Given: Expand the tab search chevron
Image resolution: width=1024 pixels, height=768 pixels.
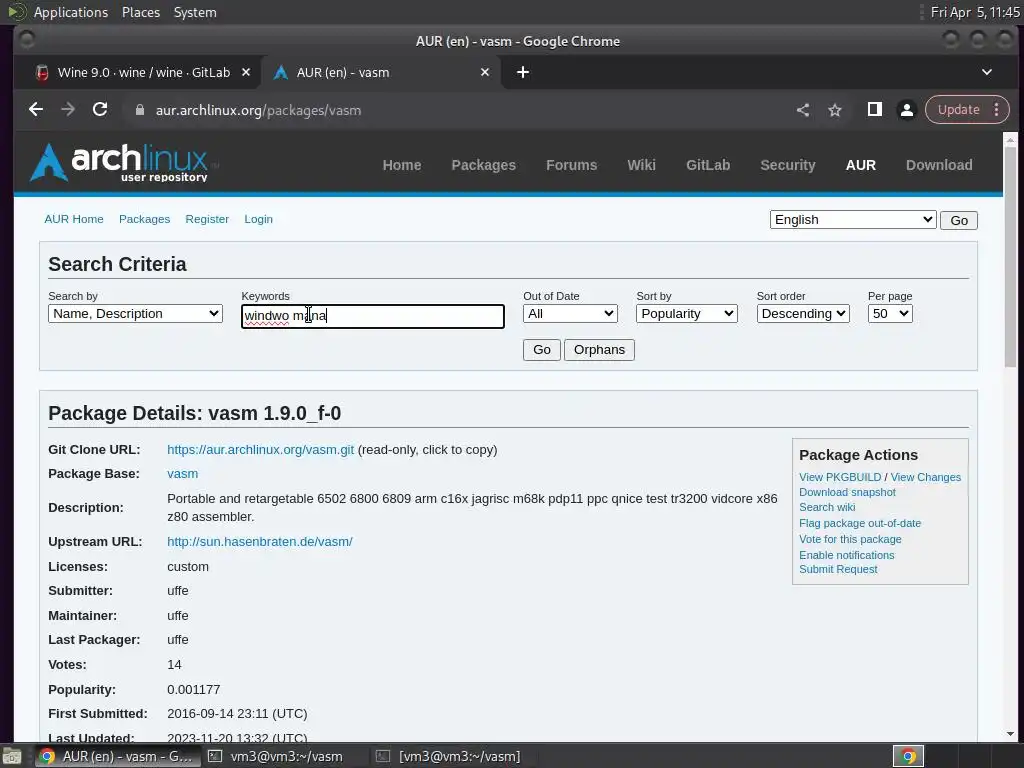Looking at the screenshot, I should tap(987, 72).
